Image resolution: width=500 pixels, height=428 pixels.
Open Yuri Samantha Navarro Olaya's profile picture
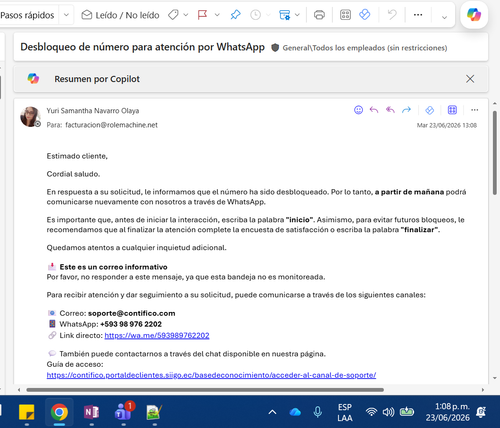coord(30,117)
